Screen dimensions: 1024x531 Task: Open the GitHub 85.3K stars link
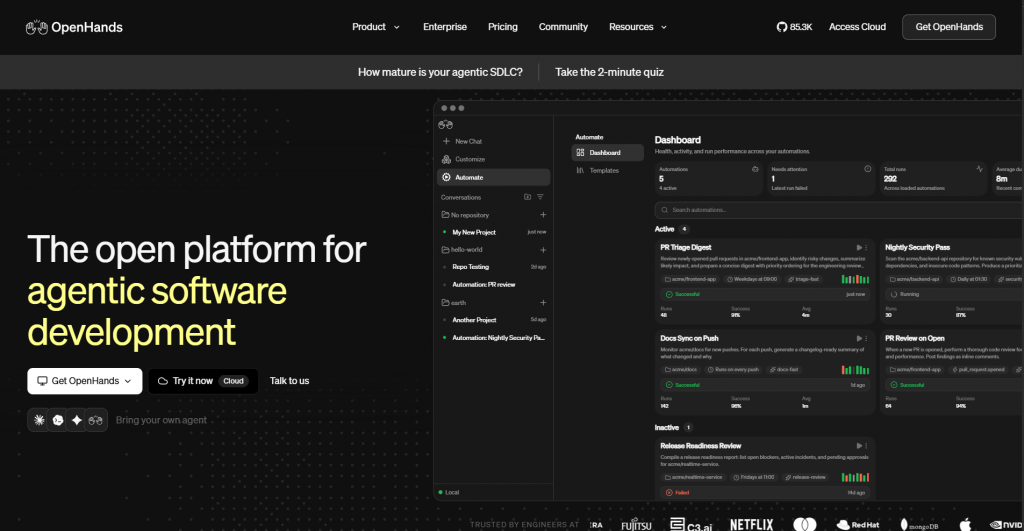(x=794, y=27)
